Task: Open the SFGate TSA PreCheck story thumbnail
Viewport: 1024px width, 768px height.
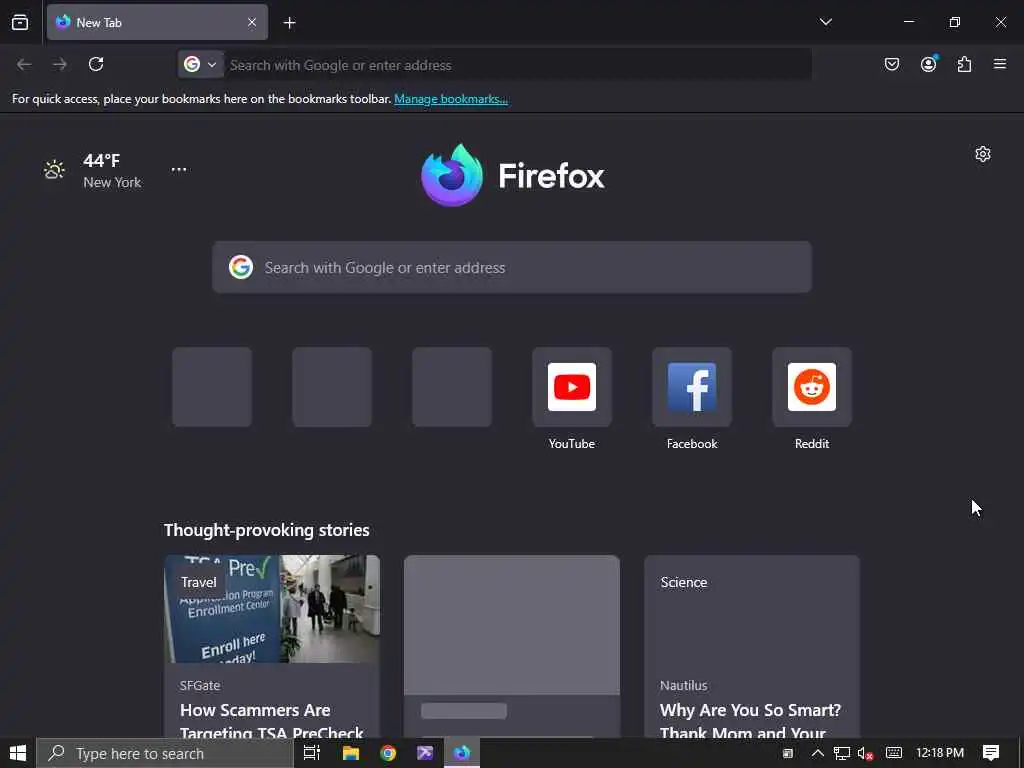Action: coord(272,609)
